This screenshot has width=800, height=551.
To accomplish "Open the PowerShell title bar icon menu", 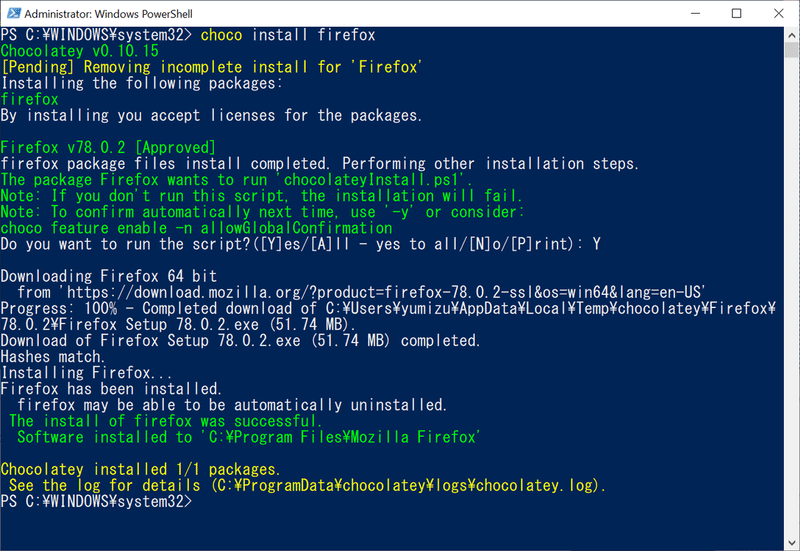I will (x=14, y=13).
